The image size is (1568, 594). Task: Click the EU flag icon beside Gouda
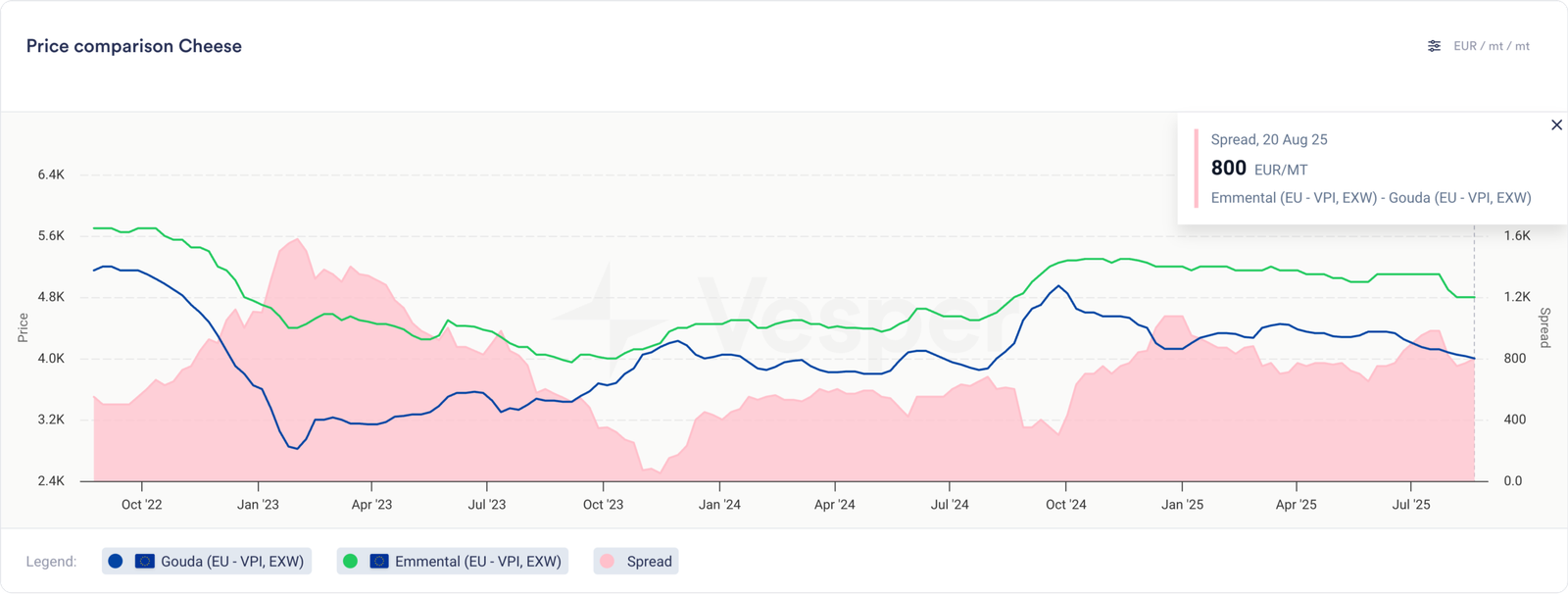tap(144, 562)
